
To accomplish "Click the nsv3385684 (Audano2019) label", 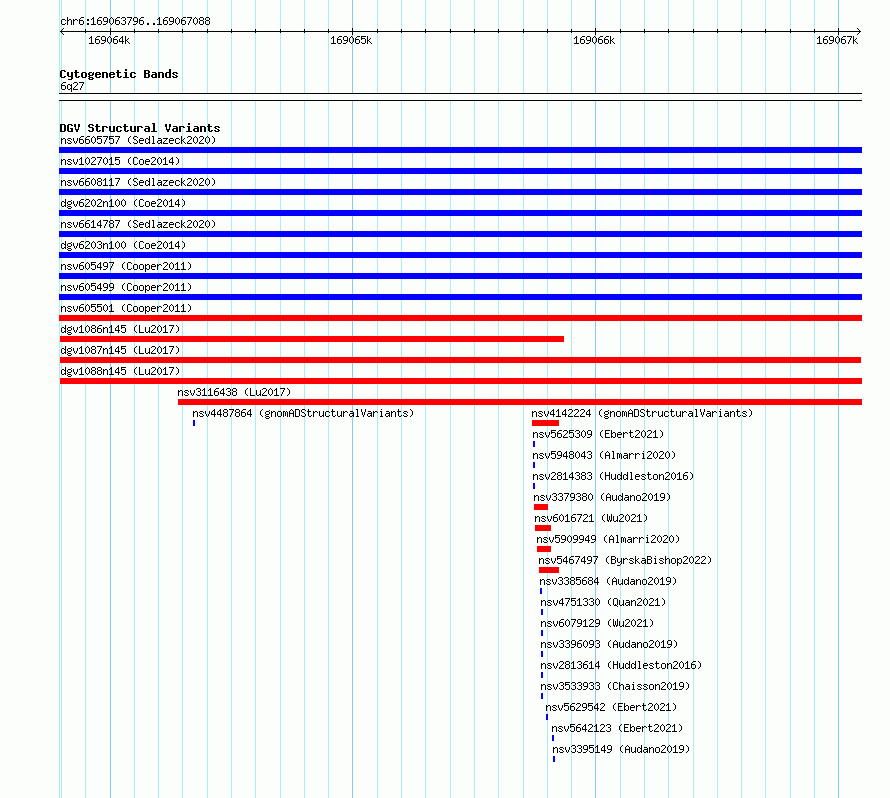I will coord(608,581).
